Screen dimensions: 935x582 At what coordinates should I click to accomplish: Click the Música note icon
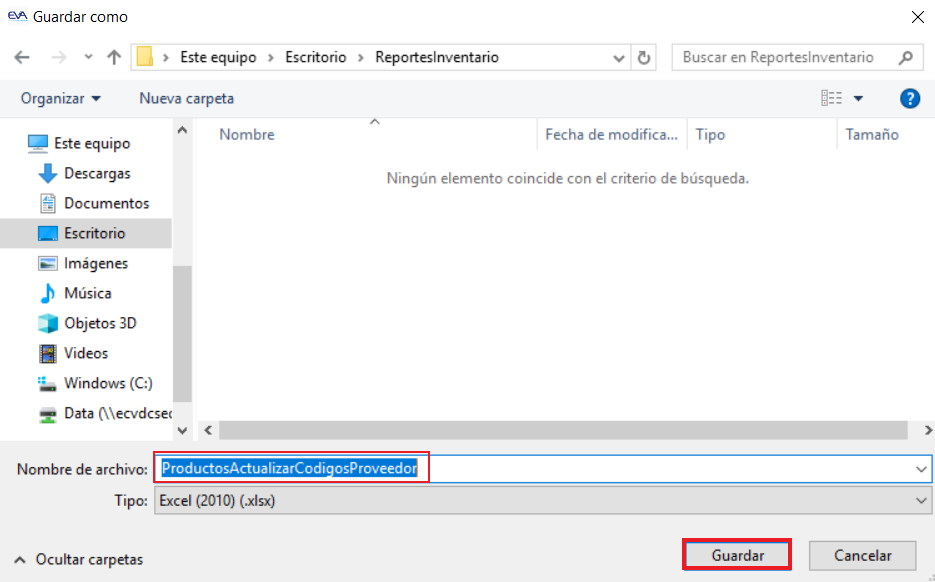(x=48, y=293)
